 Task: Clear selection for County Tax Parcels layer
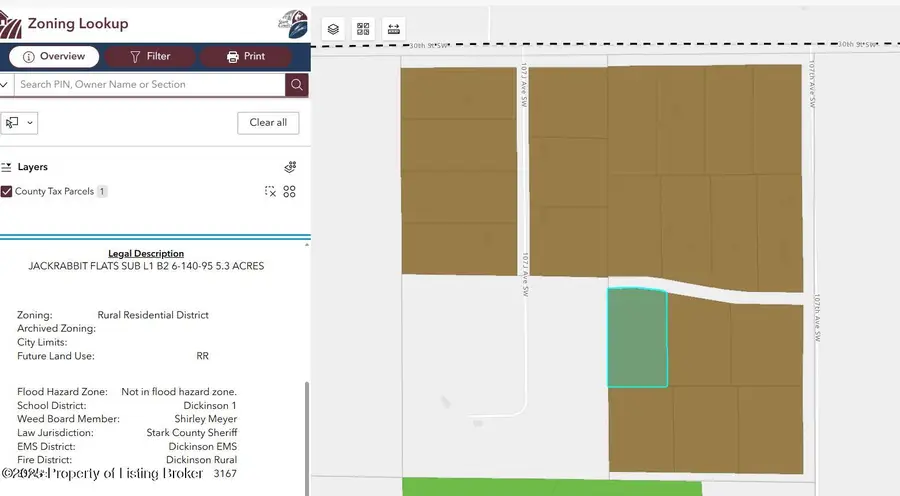click(x=270, y=192)
